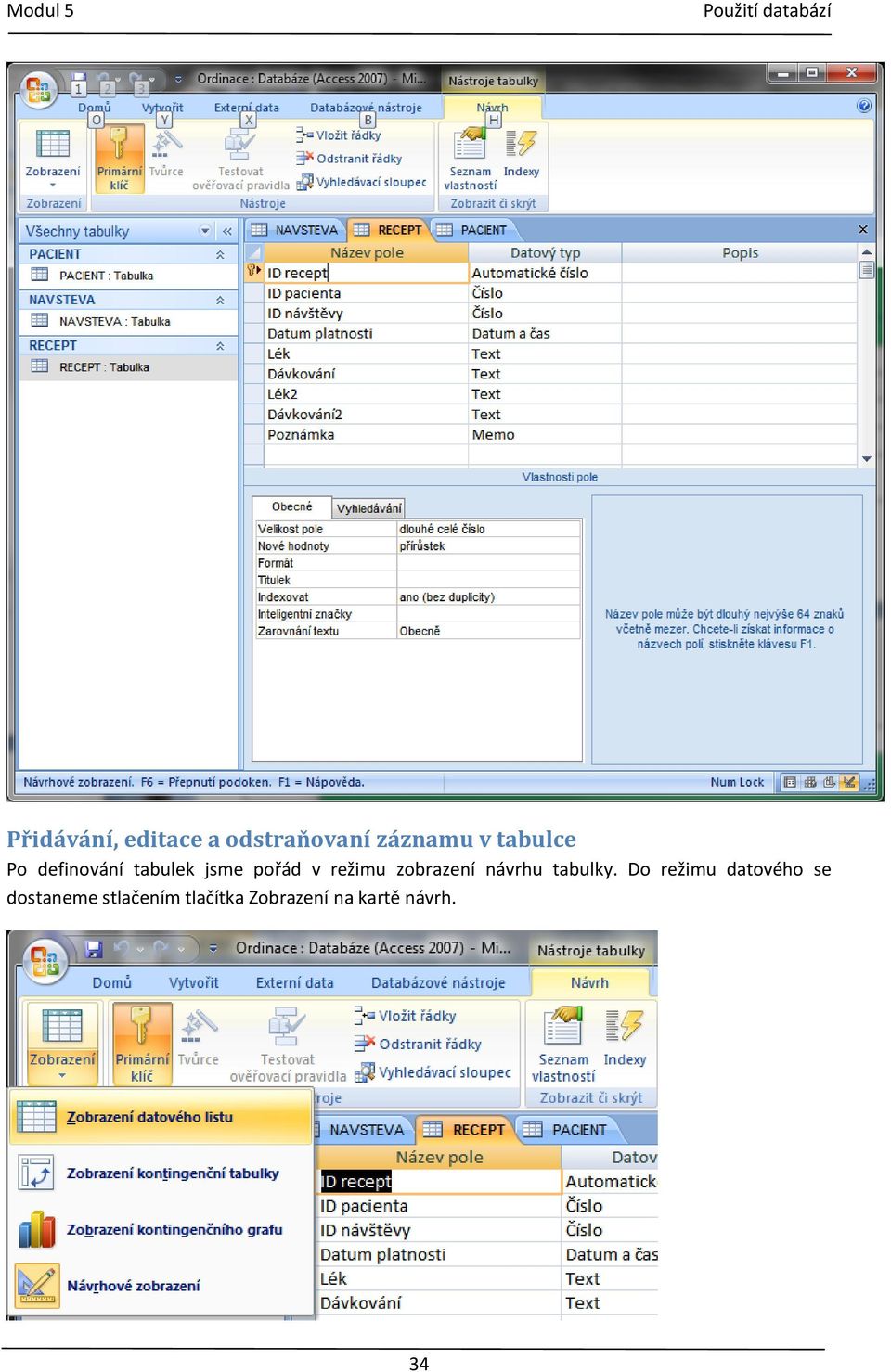Click the Redo arrow in the lower screenshot
The height and width of the screenshot is (1372, 891).
[x=161, y=948]
